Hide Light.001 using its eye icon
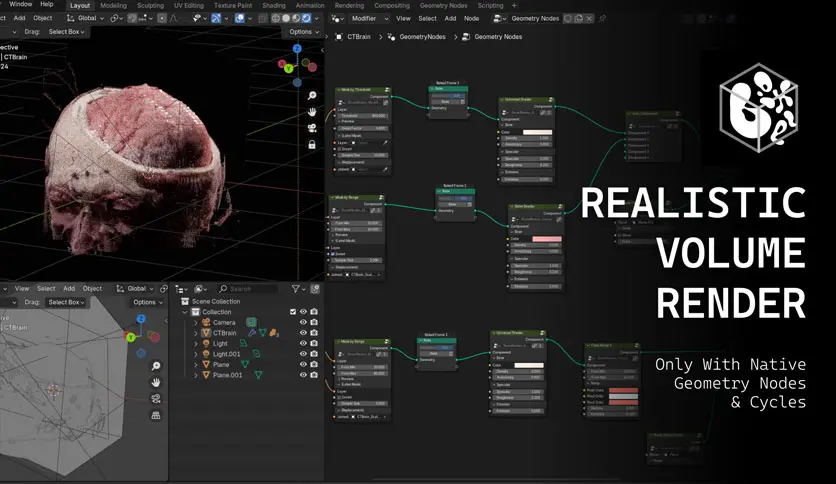This screenshot has width=836, height=484. pos(303,354)
